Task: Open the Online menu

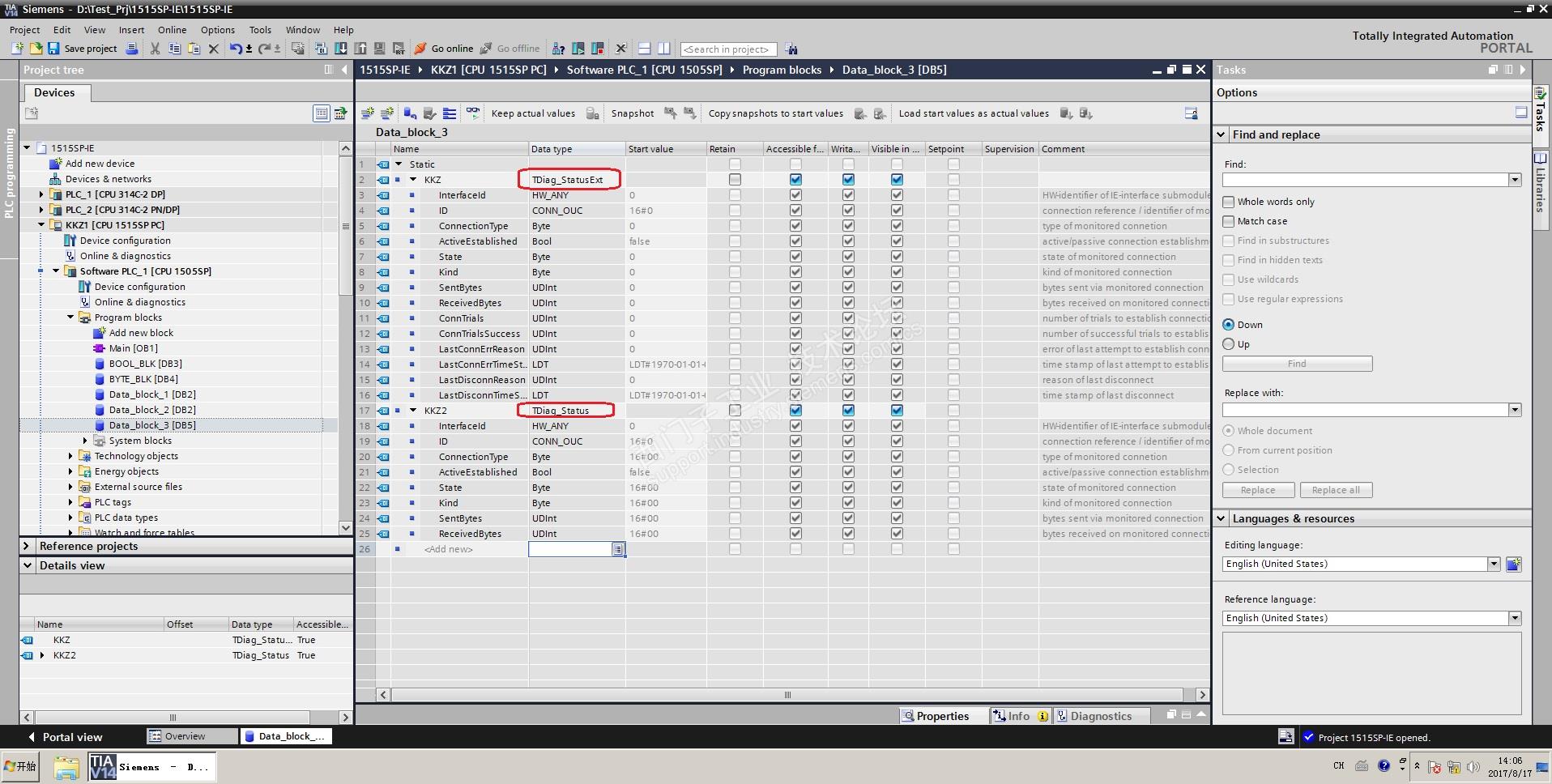Action: tap(173, 30)
